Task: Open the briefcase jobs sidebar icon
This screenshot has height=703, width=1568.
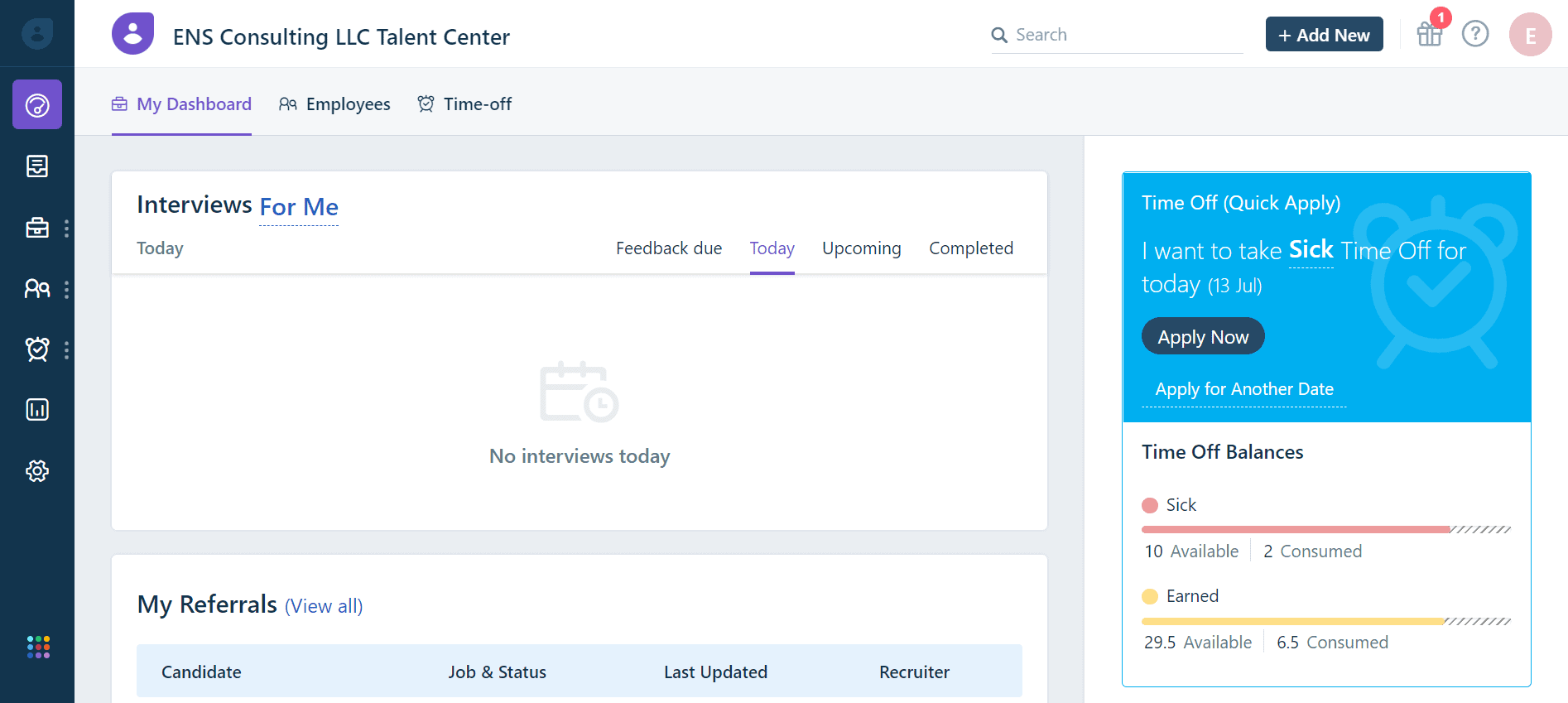Action: pyautogui.click(x=37, y=228)
